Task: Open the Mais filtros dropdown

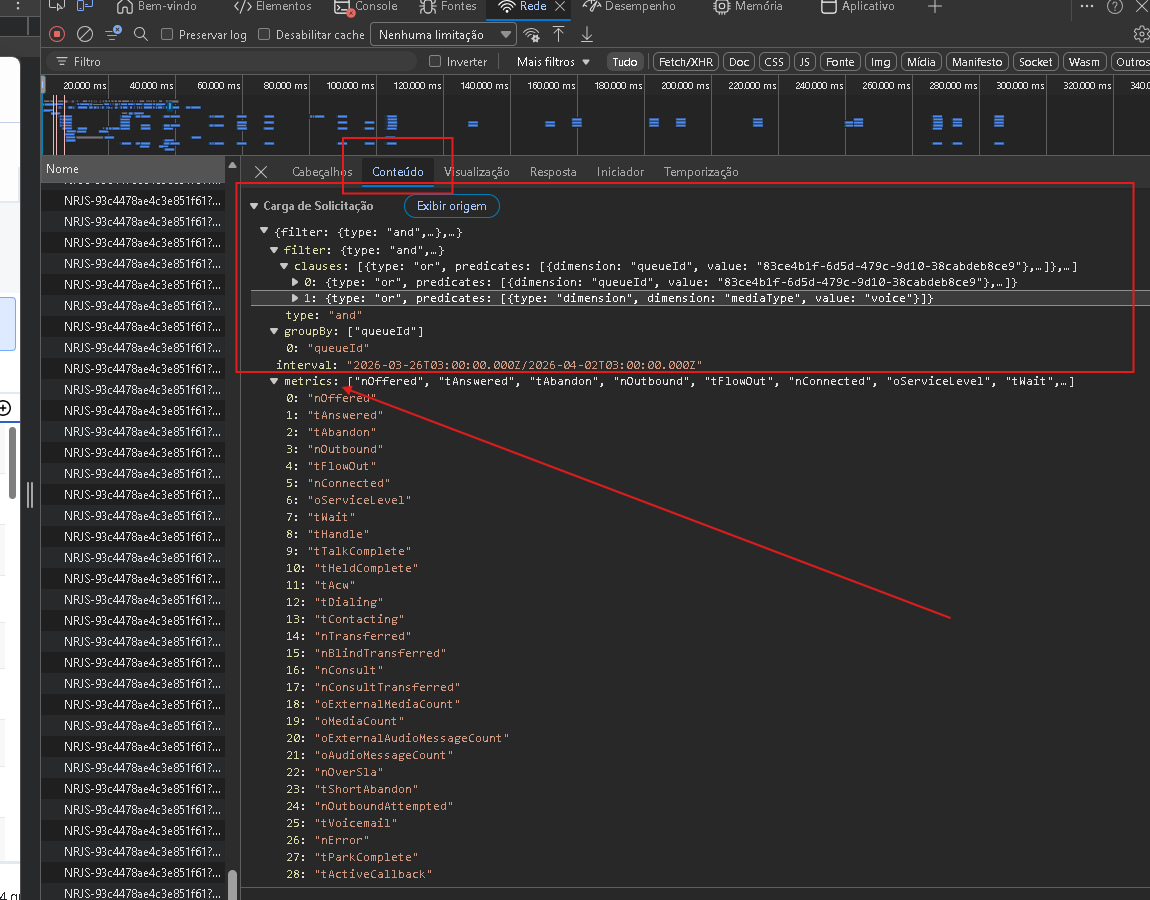Action: point(553,62)
